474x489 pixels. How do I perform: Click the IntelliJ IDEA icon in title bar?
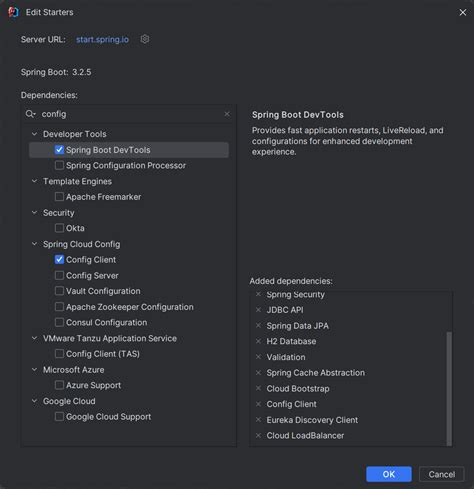[14, 12]
